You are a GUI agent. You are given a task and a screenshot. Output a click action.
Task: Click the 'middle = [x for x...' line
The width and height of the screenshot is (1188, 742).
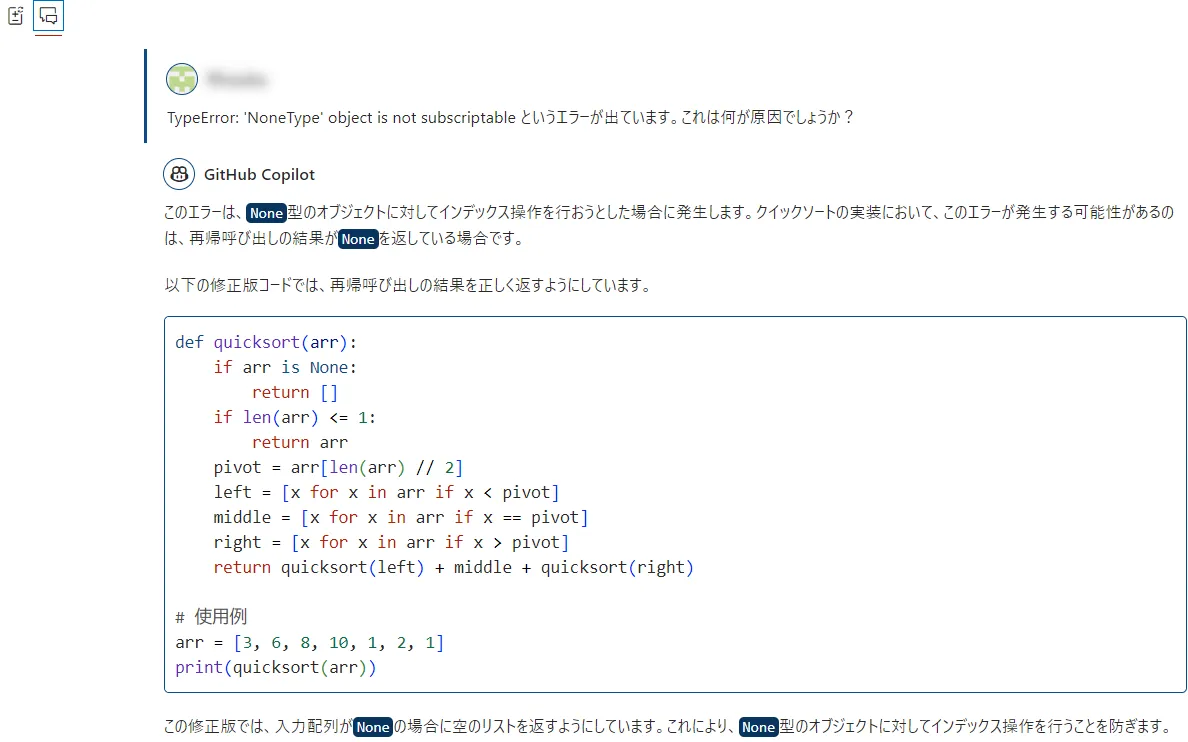point(401,518)
